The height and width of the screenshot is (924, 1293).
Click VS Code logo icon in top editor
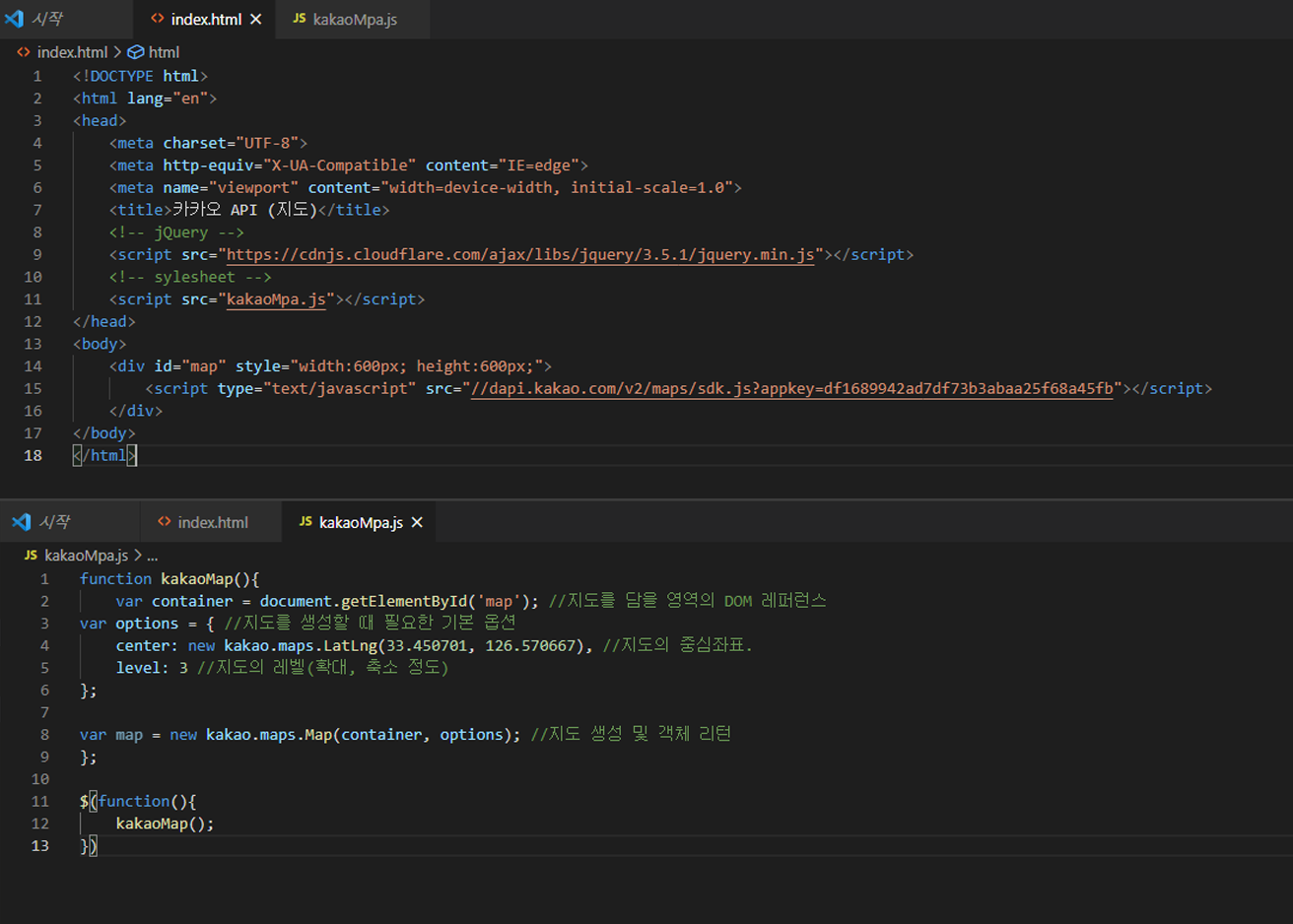pyautogui.click(x=14, y=19)
